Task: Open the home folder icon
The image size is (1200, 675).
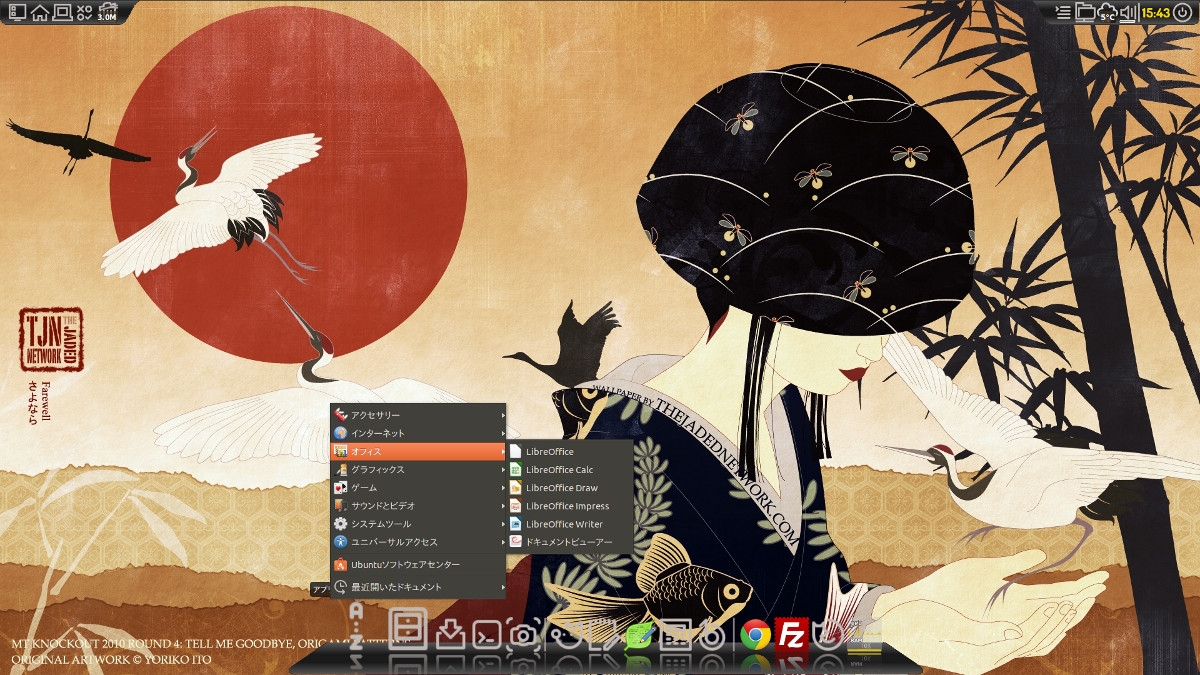Action: [x=40, y=12]
